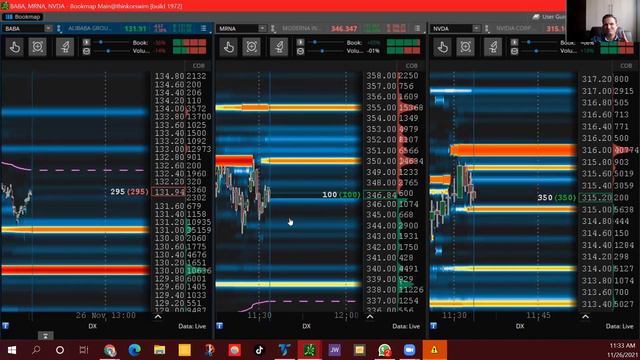The image size is (640, 360).
Task: Open the JW app in taskbar
Action: 334,350
